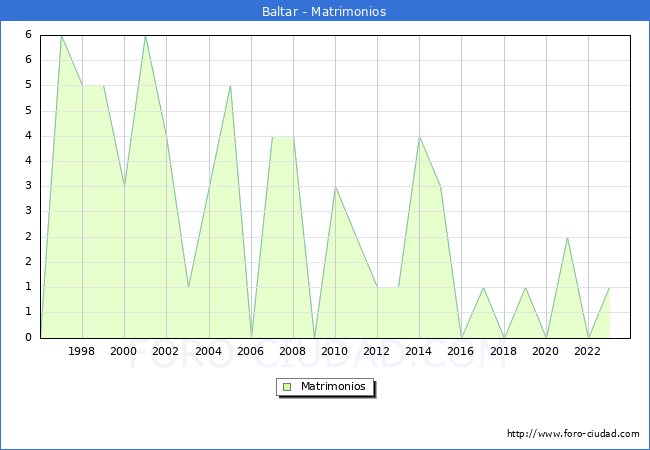Select the 2000 x-axis year label
The image size is (650, 450).
124,351
